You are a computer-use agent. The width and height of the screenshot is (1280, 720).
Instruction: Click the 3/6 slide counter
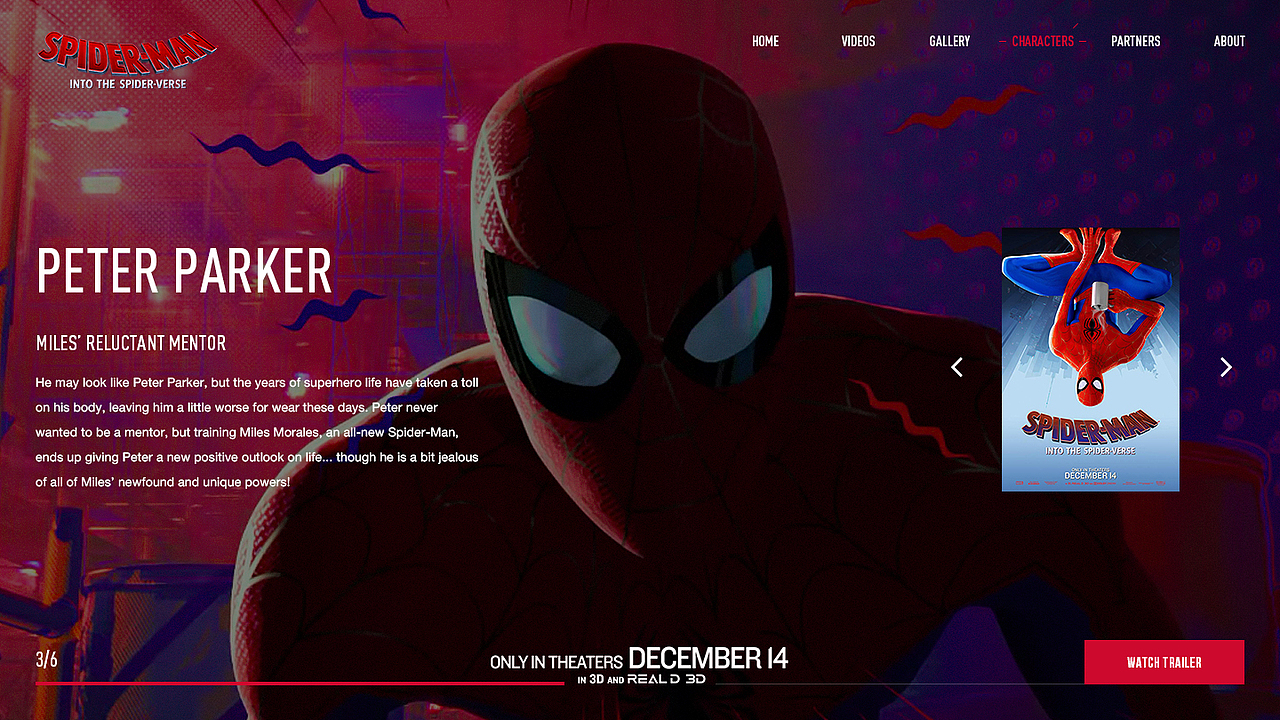[47, 660]
